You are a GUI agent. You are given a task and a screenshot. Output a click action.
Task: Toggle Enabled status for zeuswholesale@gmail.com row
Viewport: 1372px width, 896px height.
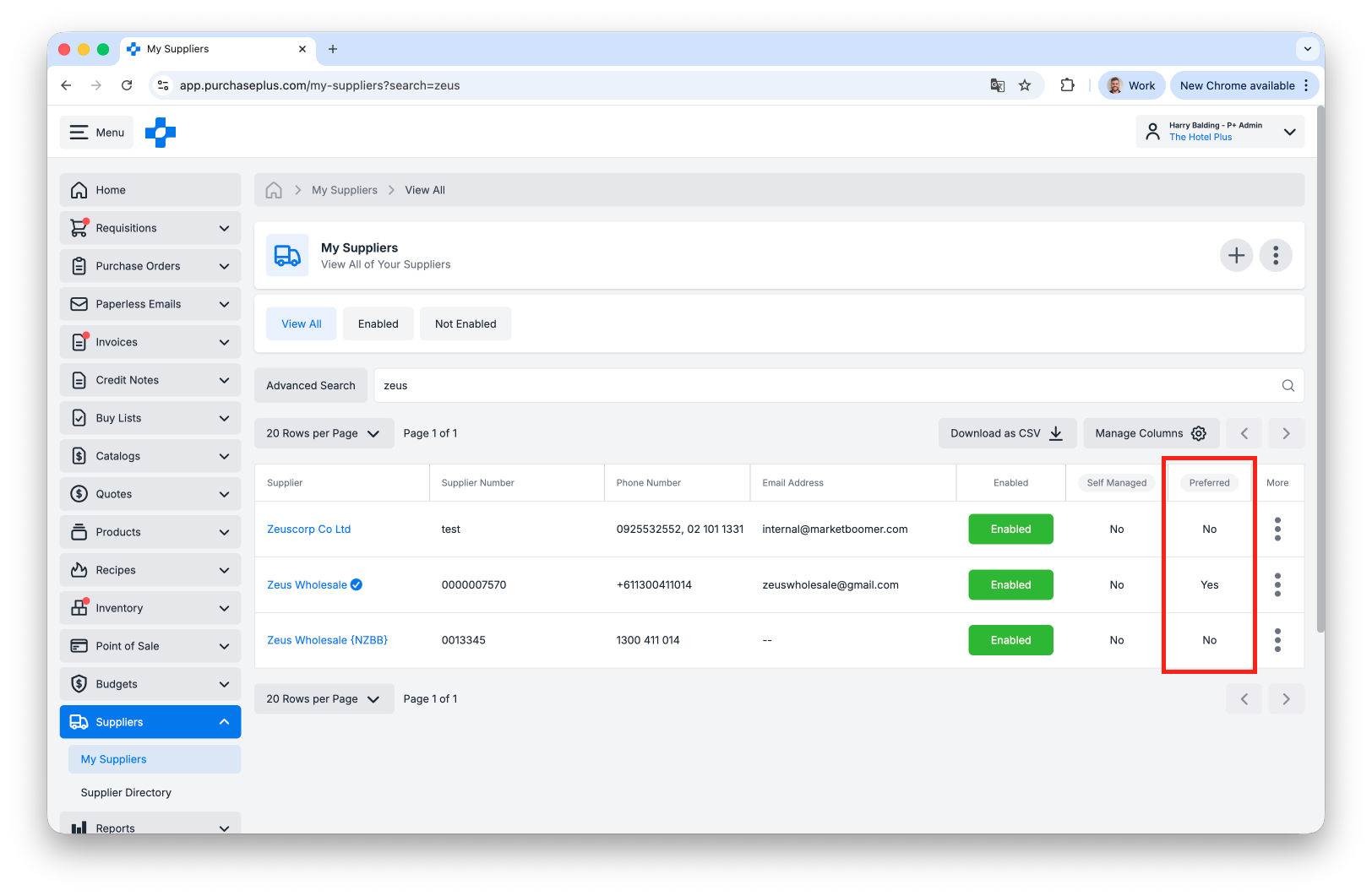(1010, 585)
